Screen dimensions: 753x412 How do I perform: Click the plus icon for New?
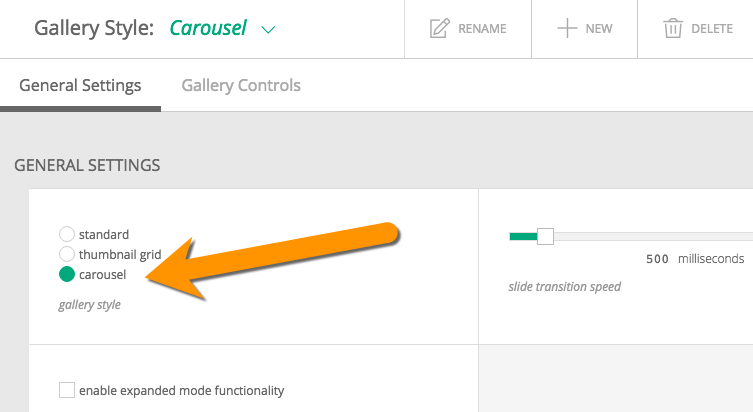(567, 28)
